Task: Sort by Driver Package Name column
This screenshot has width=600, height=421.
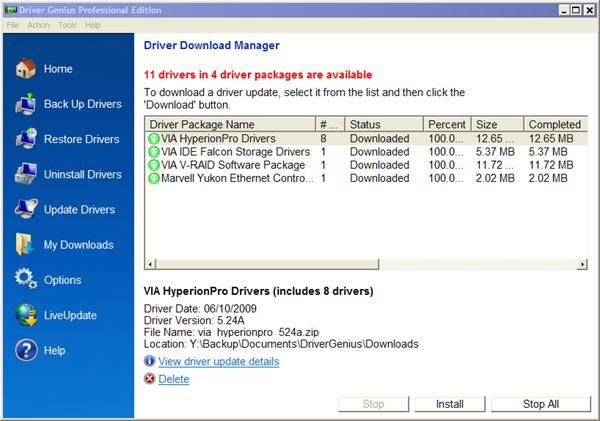Action: pyautogui.click(x=230, y=124)
